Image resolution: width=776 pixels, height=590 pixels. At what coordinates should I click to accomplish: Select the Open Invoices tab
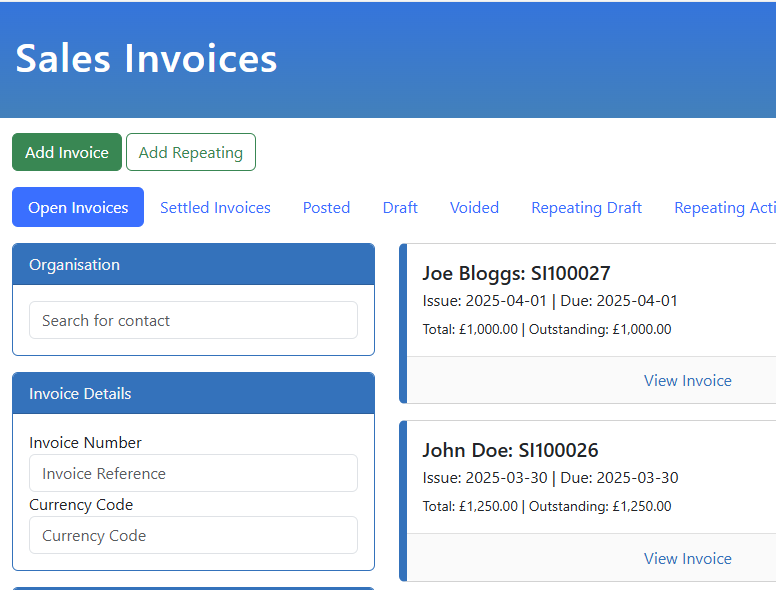78,207
